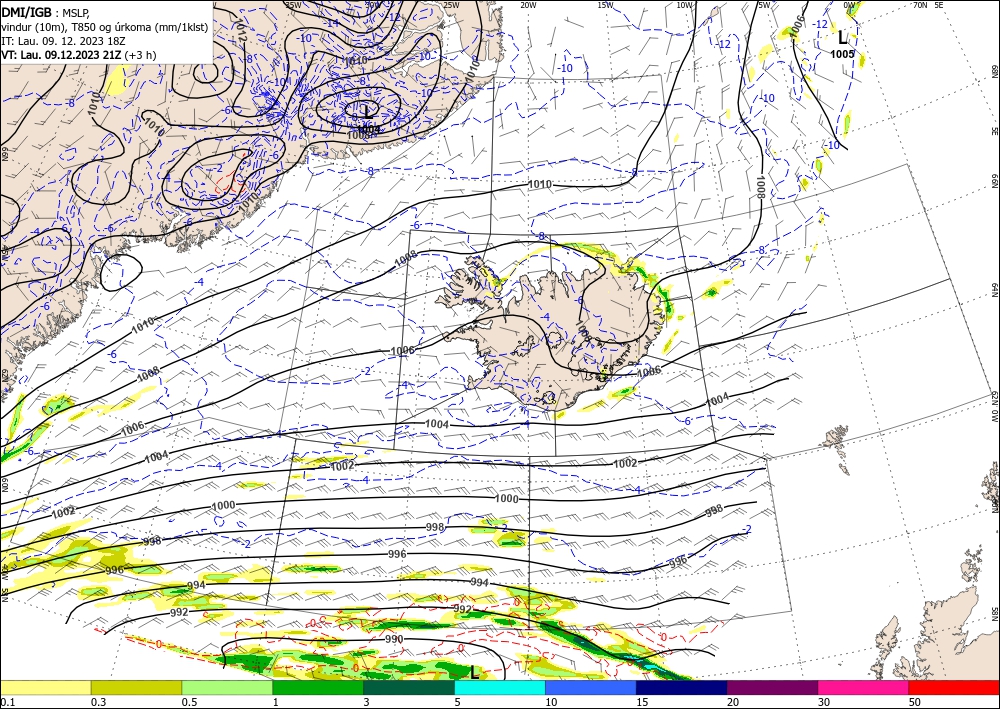Click the yellow 0.1–0.3 mm precipitation swatch
Screen dimensions: 1000x709
point(45,687)
